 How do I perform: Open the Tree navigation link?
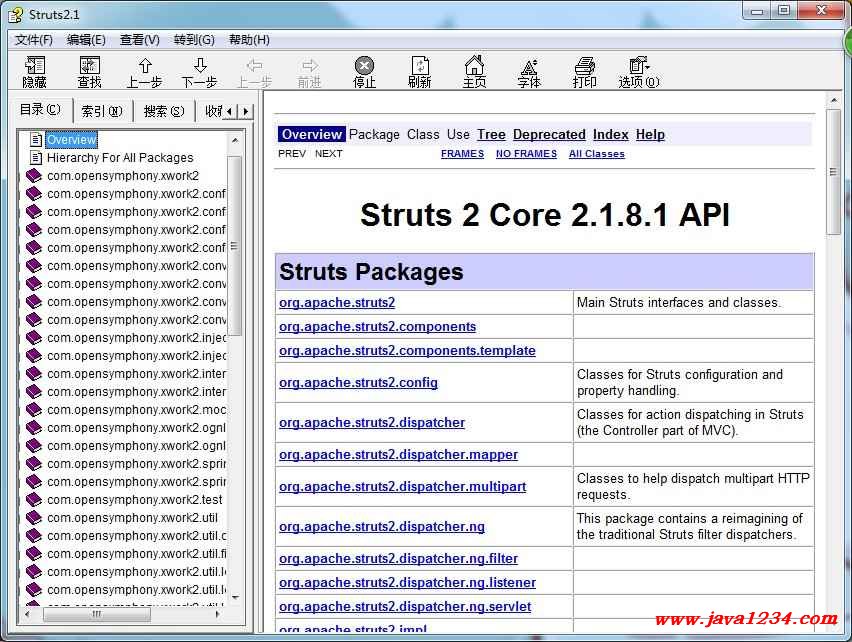491,134
